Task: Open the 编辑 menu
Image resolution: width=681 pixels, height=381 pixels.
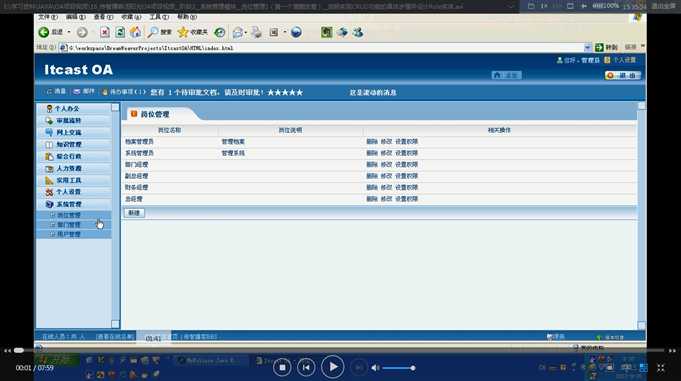Action: [x=76, y=17]
